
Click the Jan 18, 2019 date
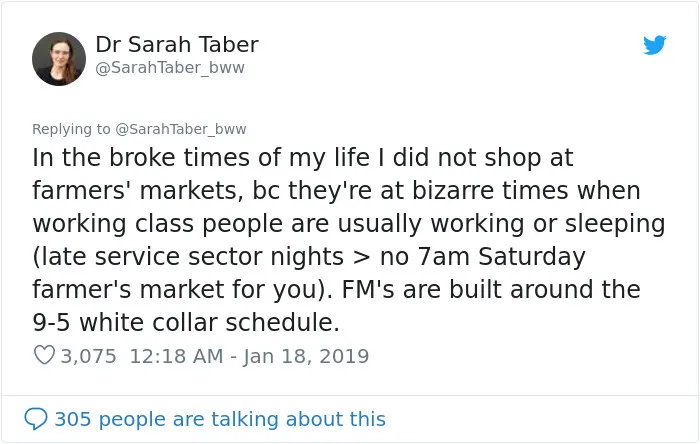tap(306, 356)
